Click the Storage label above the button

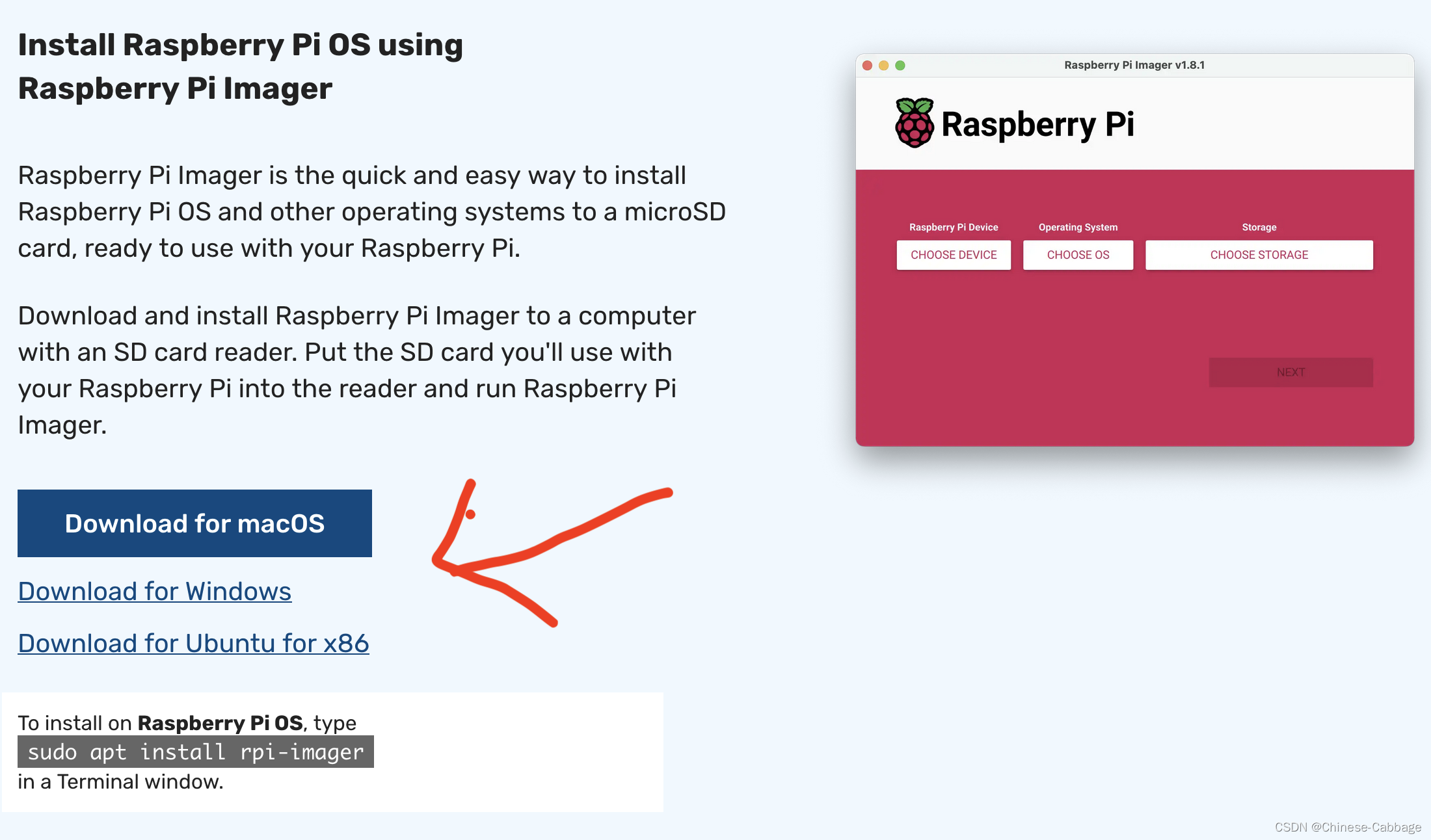click(1259, 227)
